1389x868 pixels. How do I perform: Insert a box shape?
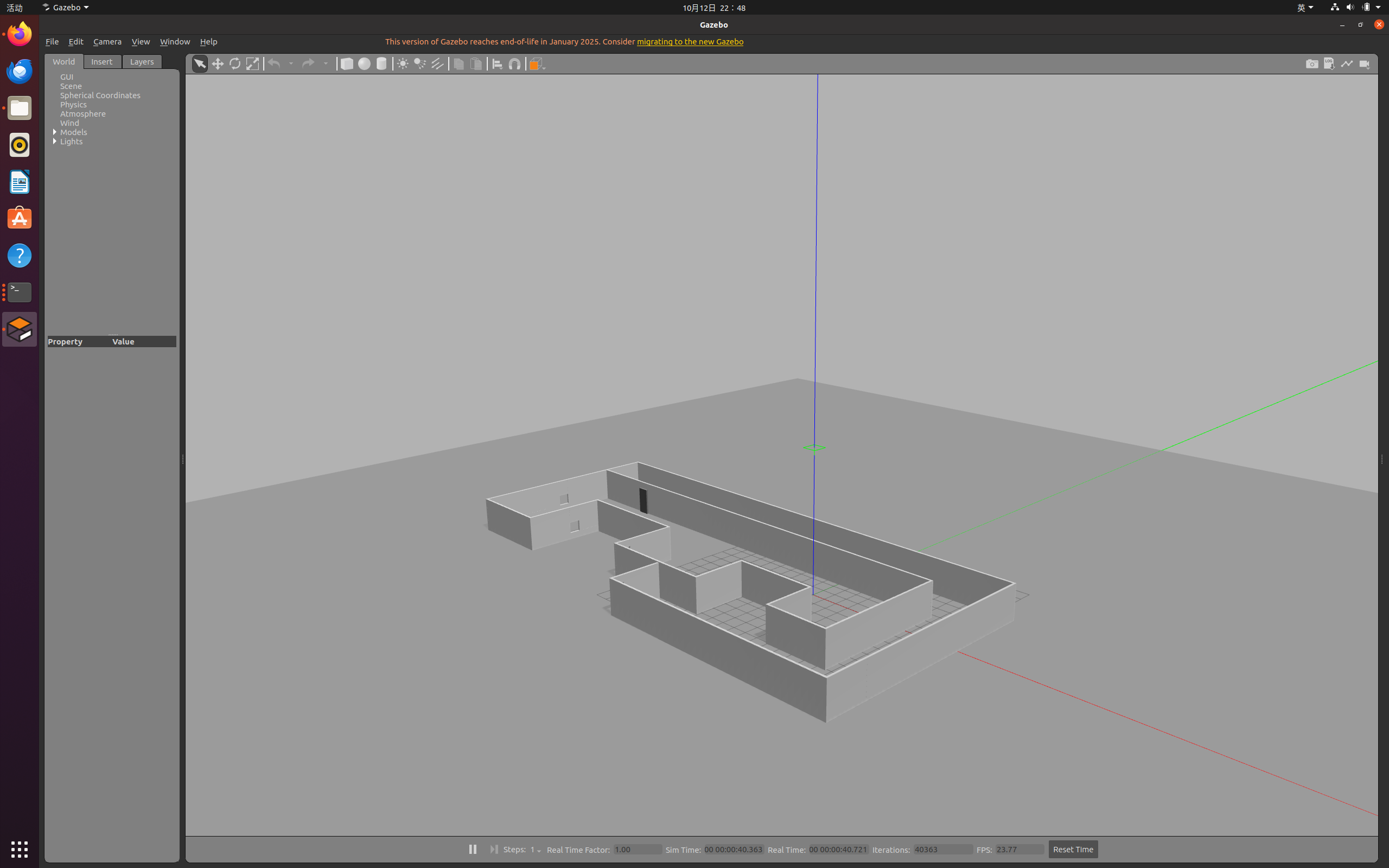coord(347,63)
